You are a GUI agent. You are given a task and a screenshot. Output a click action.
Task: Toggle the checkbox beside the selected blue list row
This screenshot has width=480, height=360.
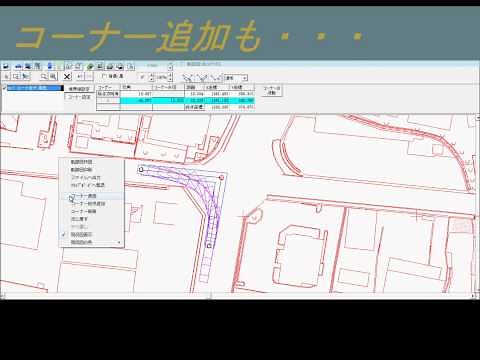click(x=4, y=88)
